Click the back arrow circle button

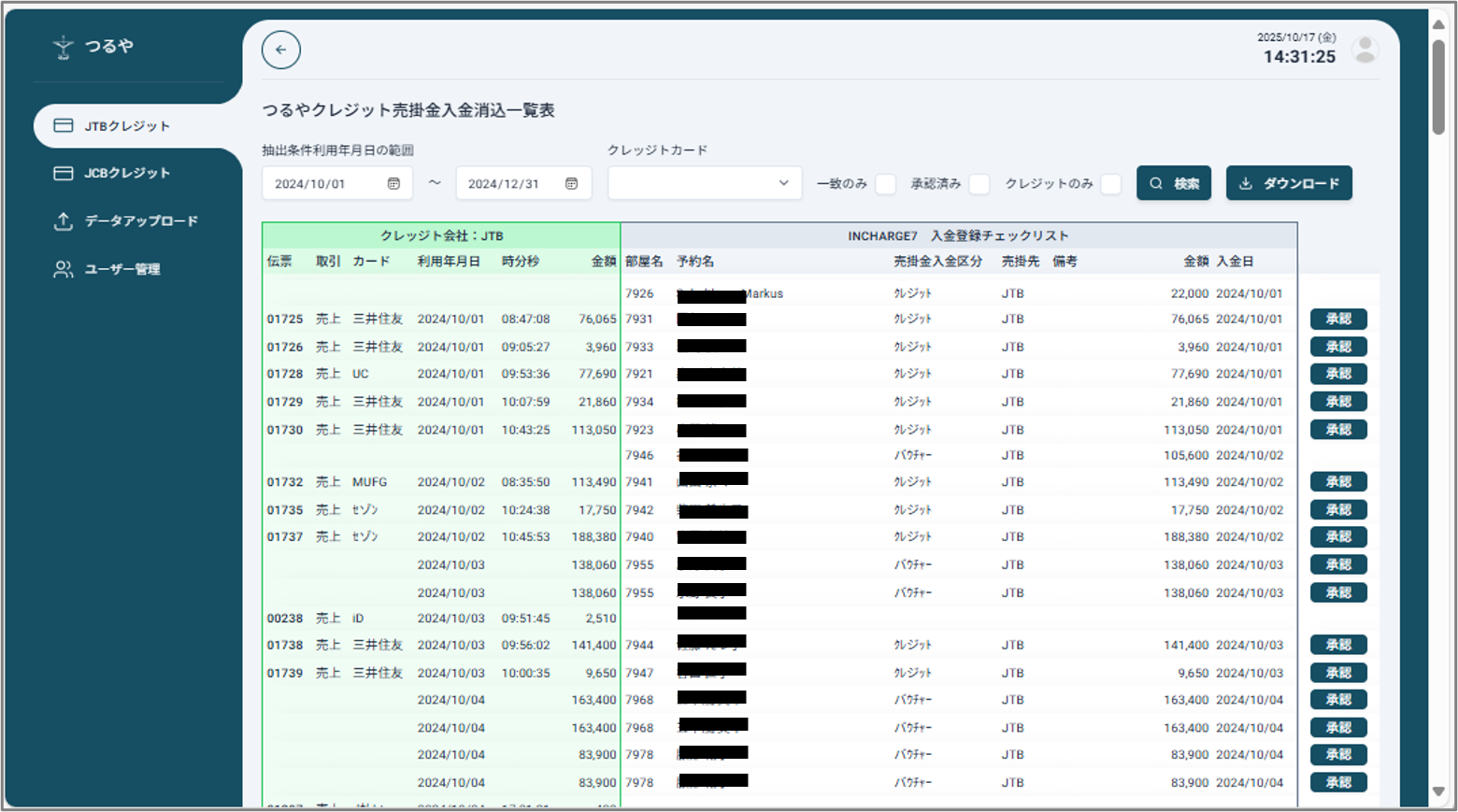281,50
